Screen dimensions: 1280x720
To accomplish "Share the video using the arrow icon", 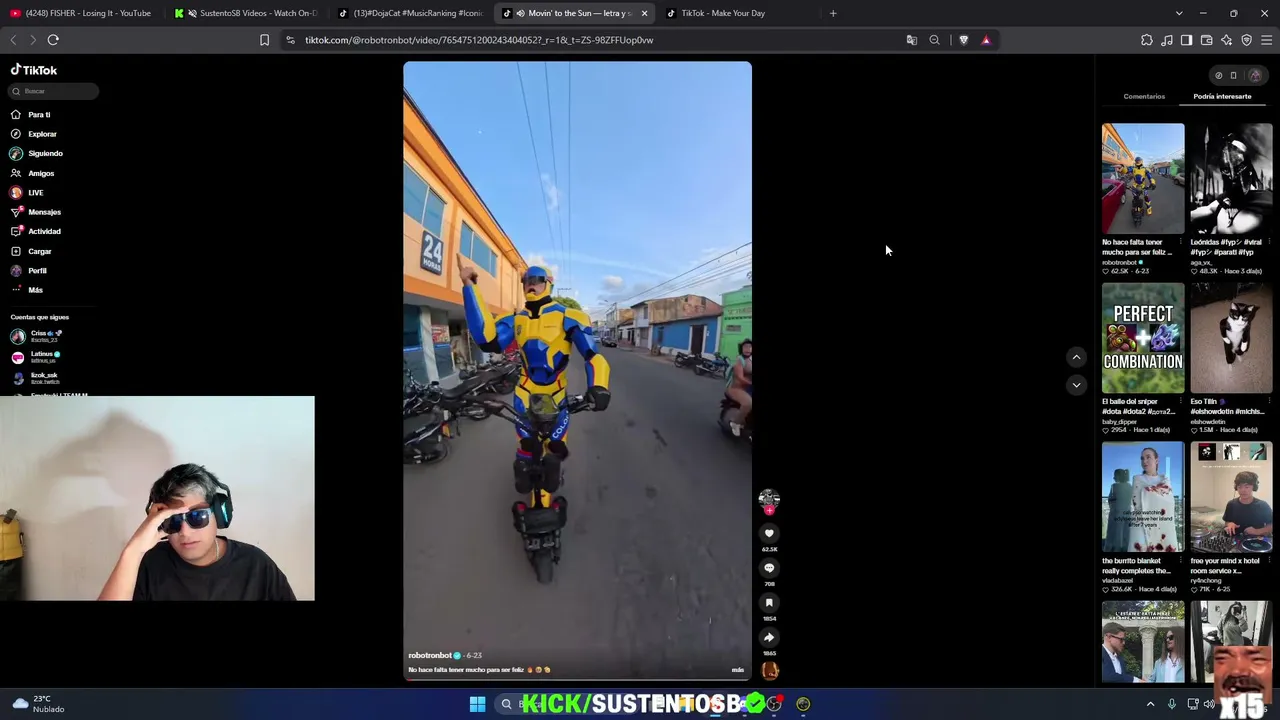I will click(x=769, y=637).
